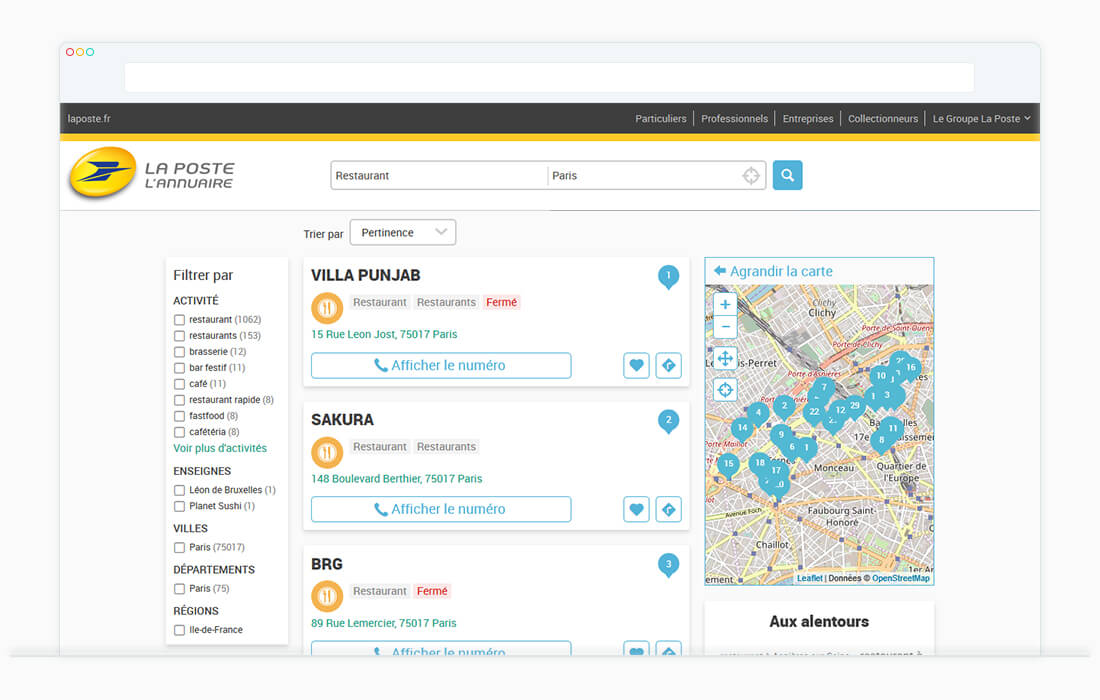Expand the Le Groupe La Poste menu
The image size is (1100, 700).
[x=981, y=118]
